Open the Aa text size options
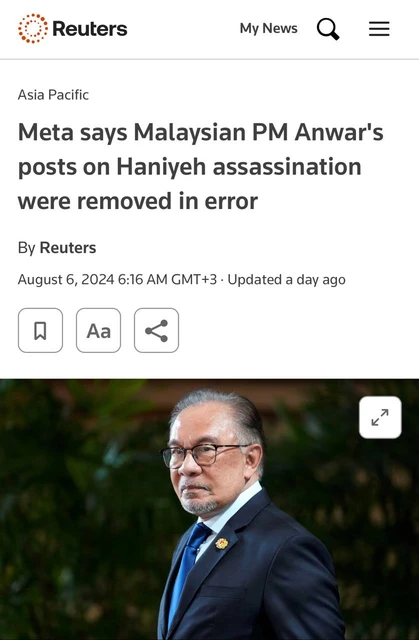This screenshot has height=640, width=419. 98,330
